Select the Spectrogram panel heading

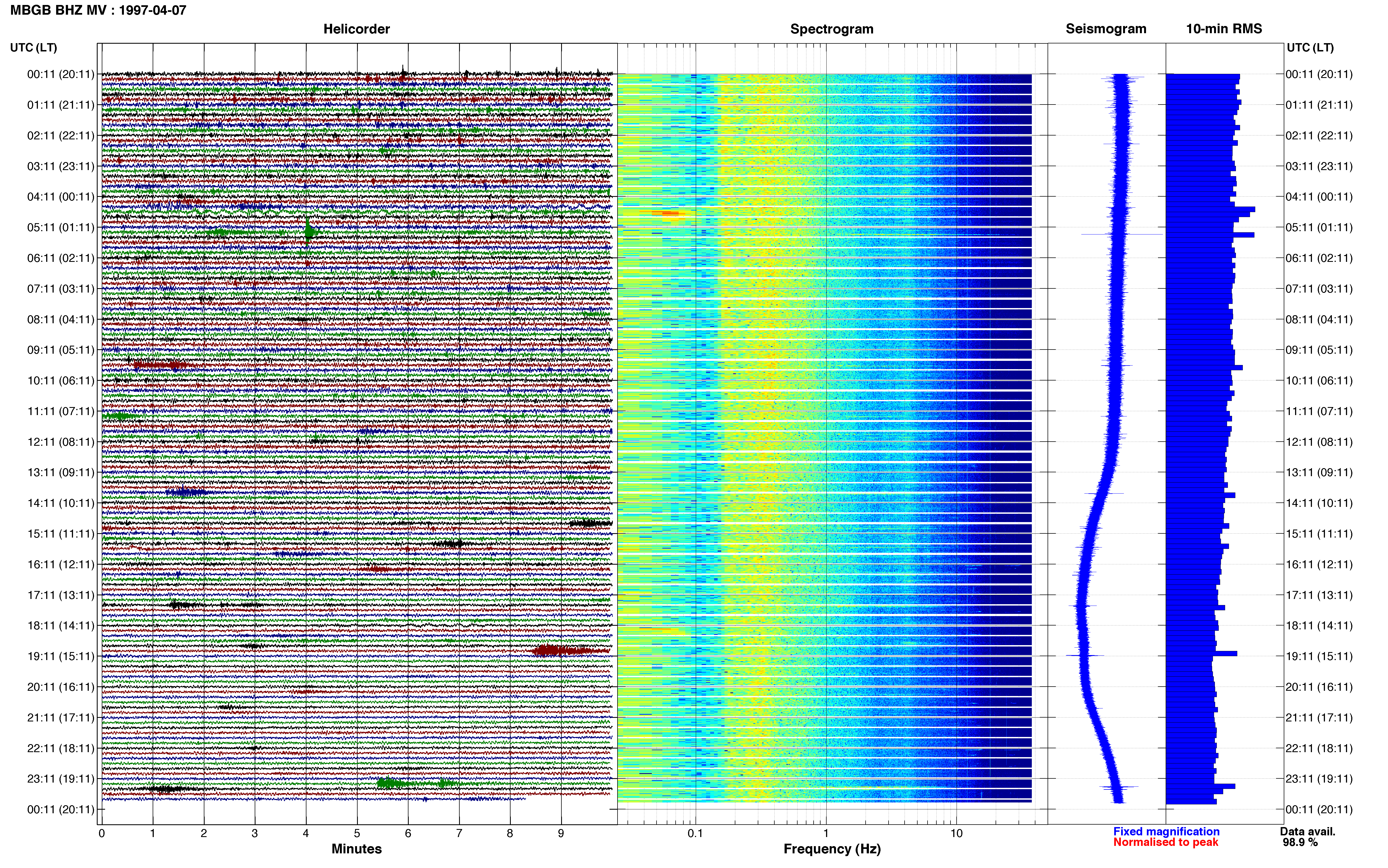click(832, 29)
